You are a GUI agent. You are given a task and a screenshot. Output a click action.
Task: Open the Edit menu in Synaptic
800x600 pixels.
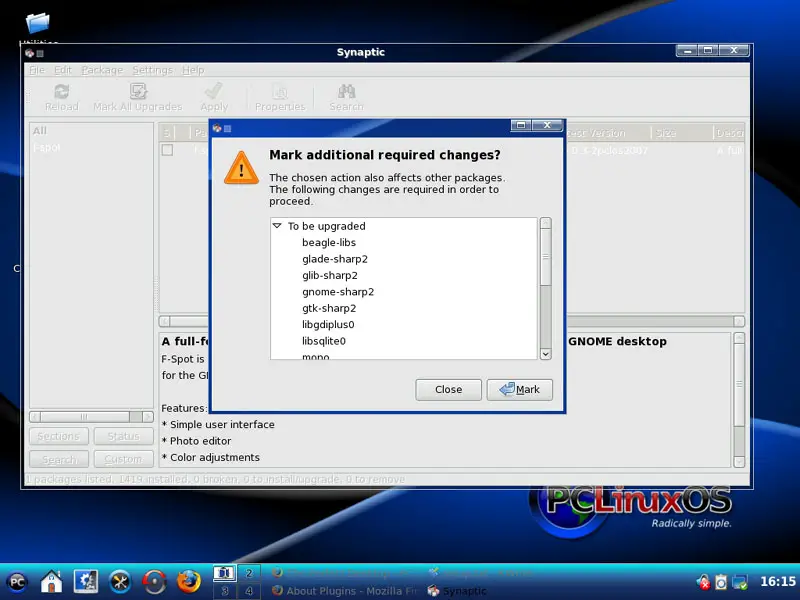(63, 70)
